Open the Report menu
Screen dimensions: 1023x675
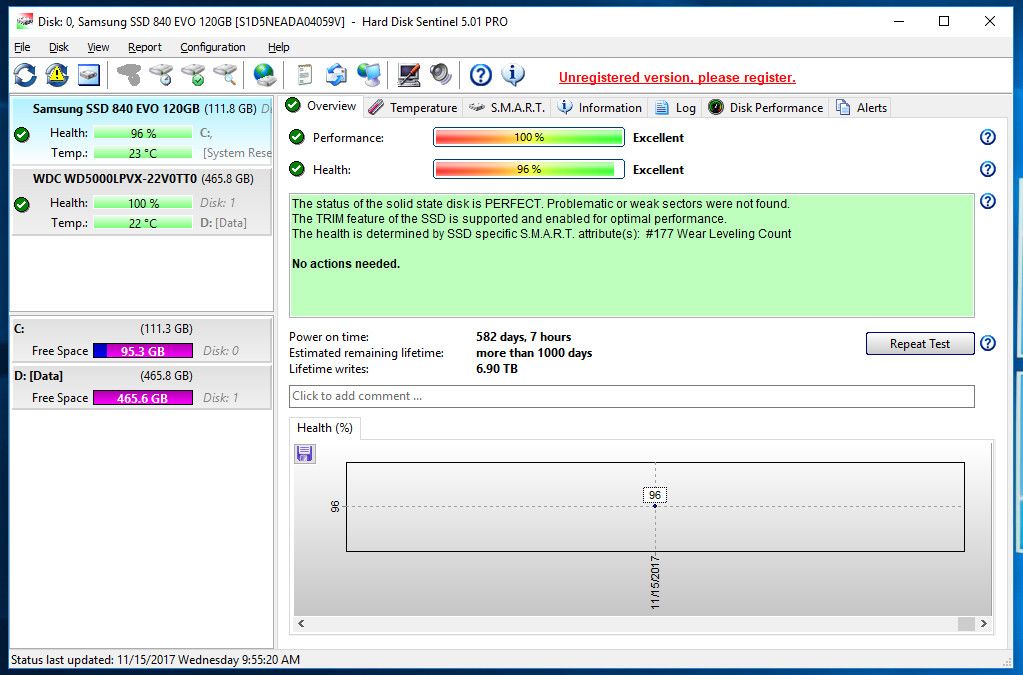145,47
